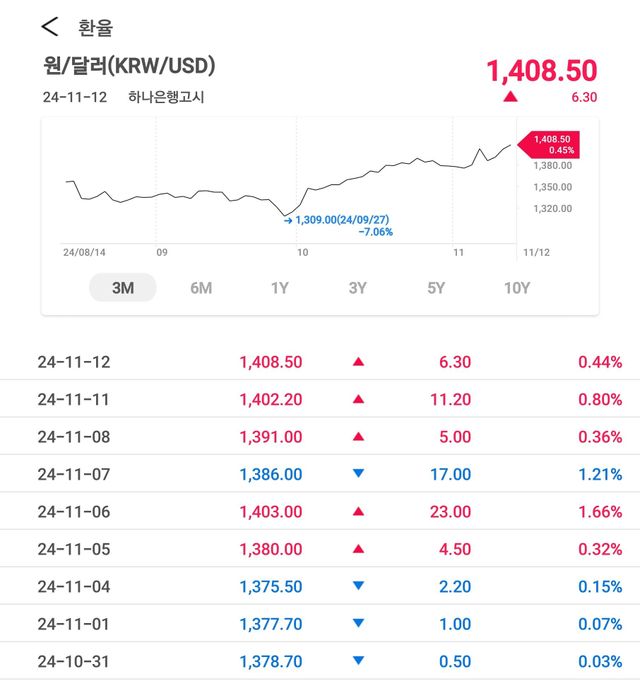This screenshot has height=681, width=640.
Task: Tap the down arrow in 24-10-31 row
Action: [x=358, y=662]
